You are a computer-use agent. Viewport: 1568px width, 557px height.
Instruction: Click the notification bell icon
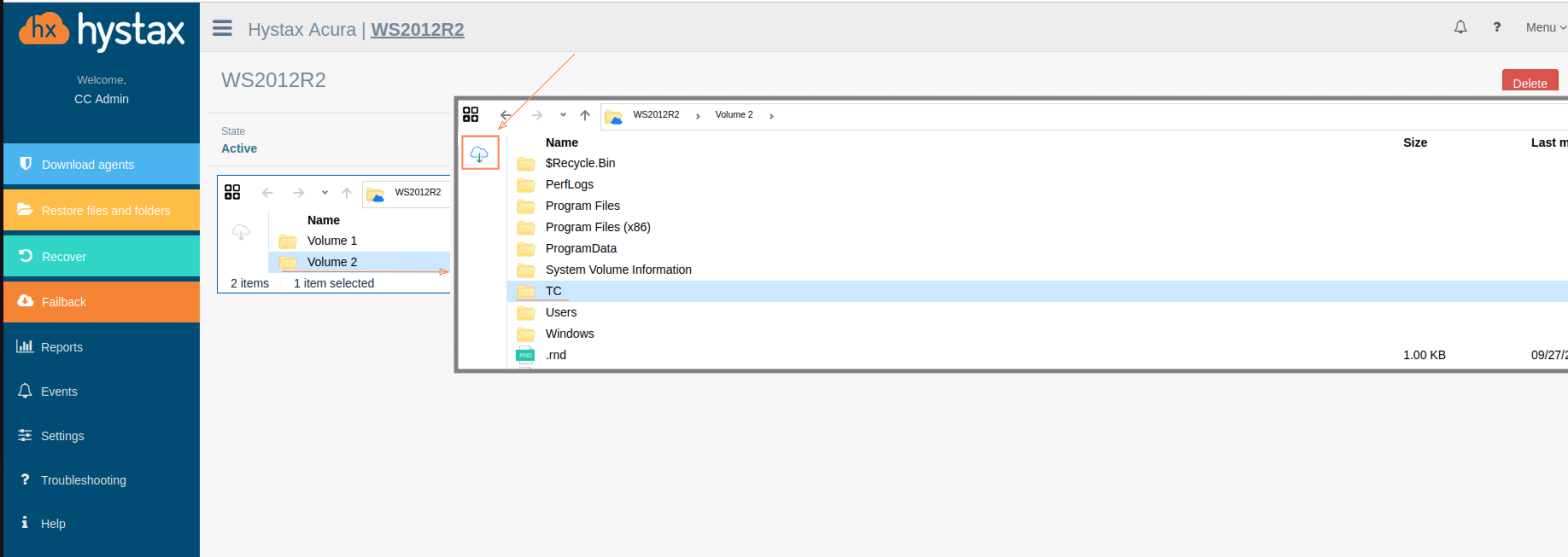tap(1460, 27)
